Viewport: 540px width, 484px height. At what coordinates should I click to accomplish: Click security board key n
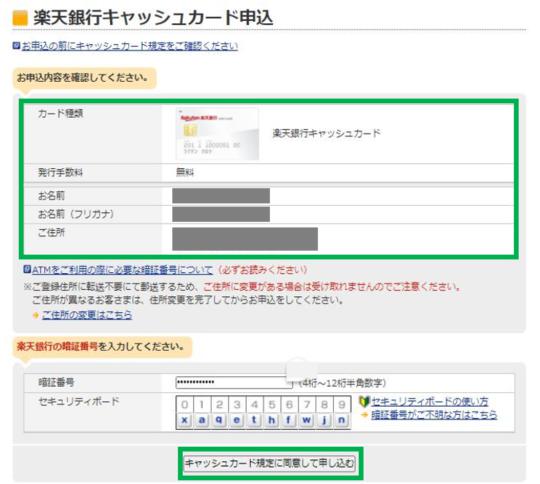pyautogui.click(x=342, y=420)
